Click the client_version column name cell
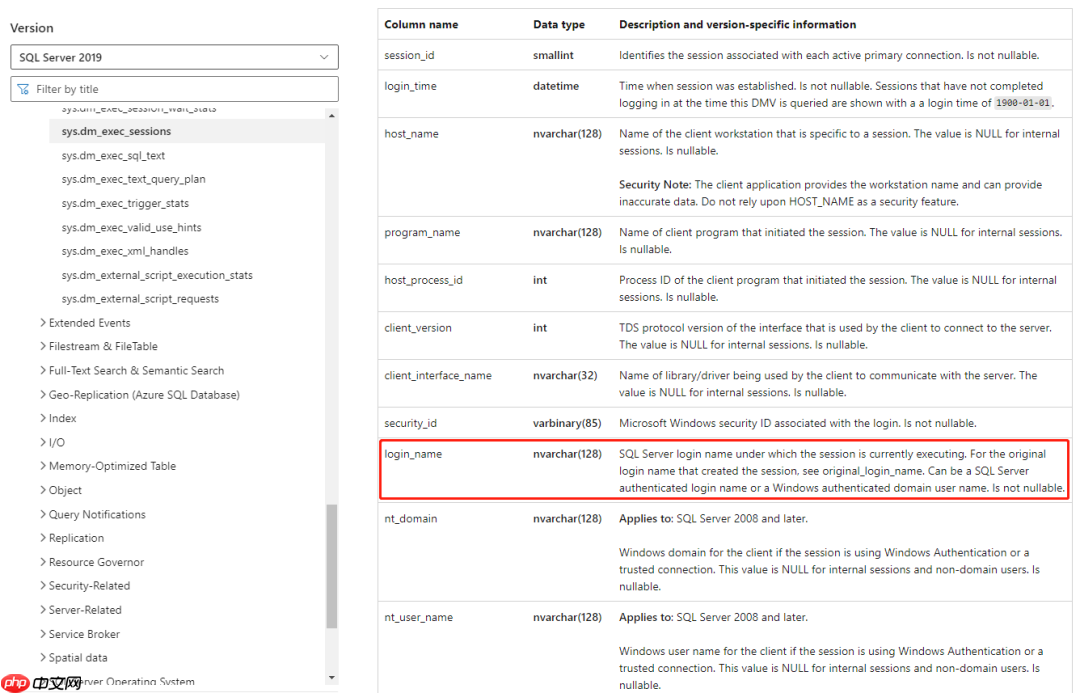This screenshot has height=693, width=1080. 418,327
